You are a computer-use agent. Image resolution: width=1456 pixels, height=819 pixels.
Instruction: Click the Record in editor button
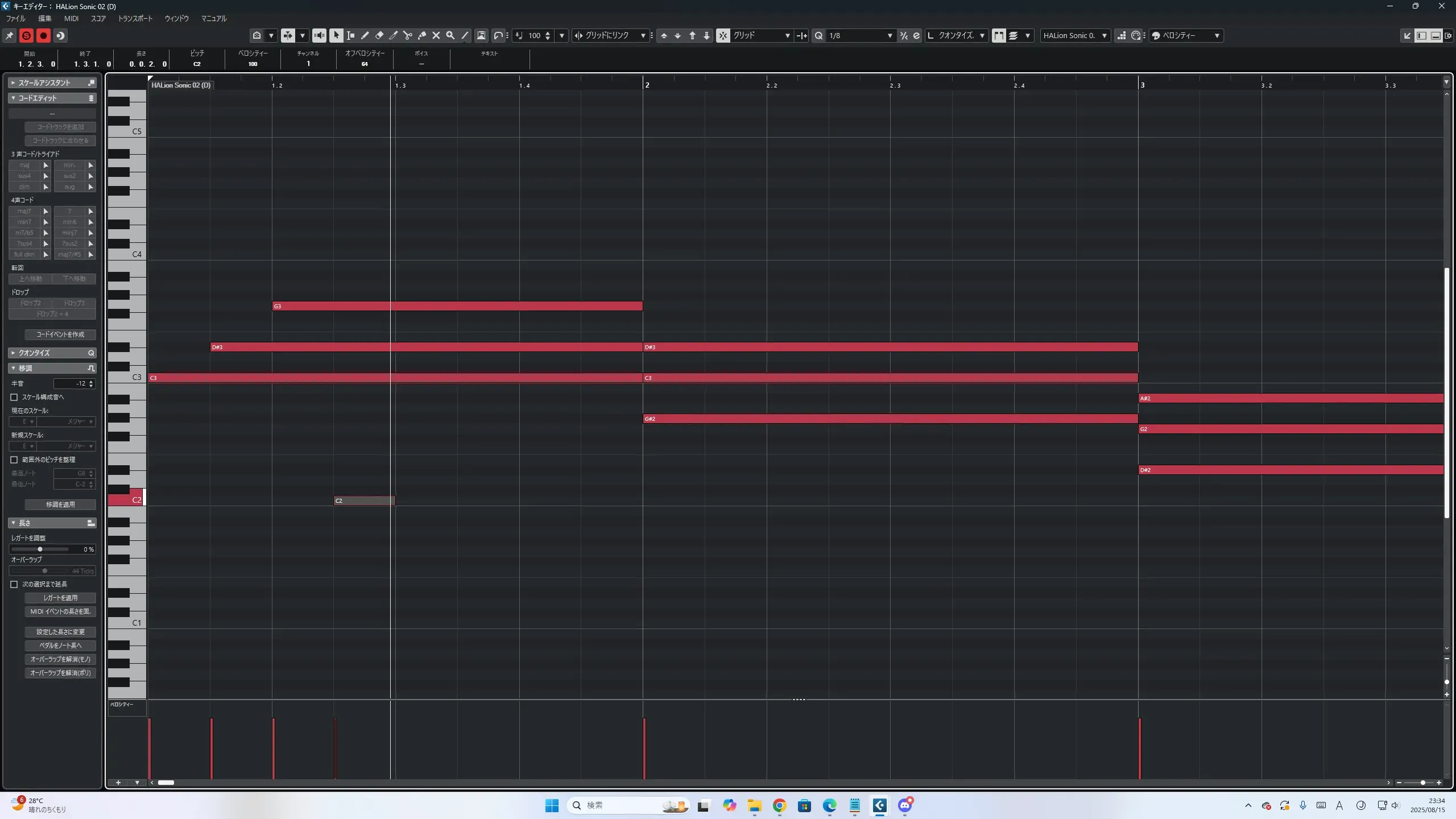pyautogui.click(x=43, y=35)
